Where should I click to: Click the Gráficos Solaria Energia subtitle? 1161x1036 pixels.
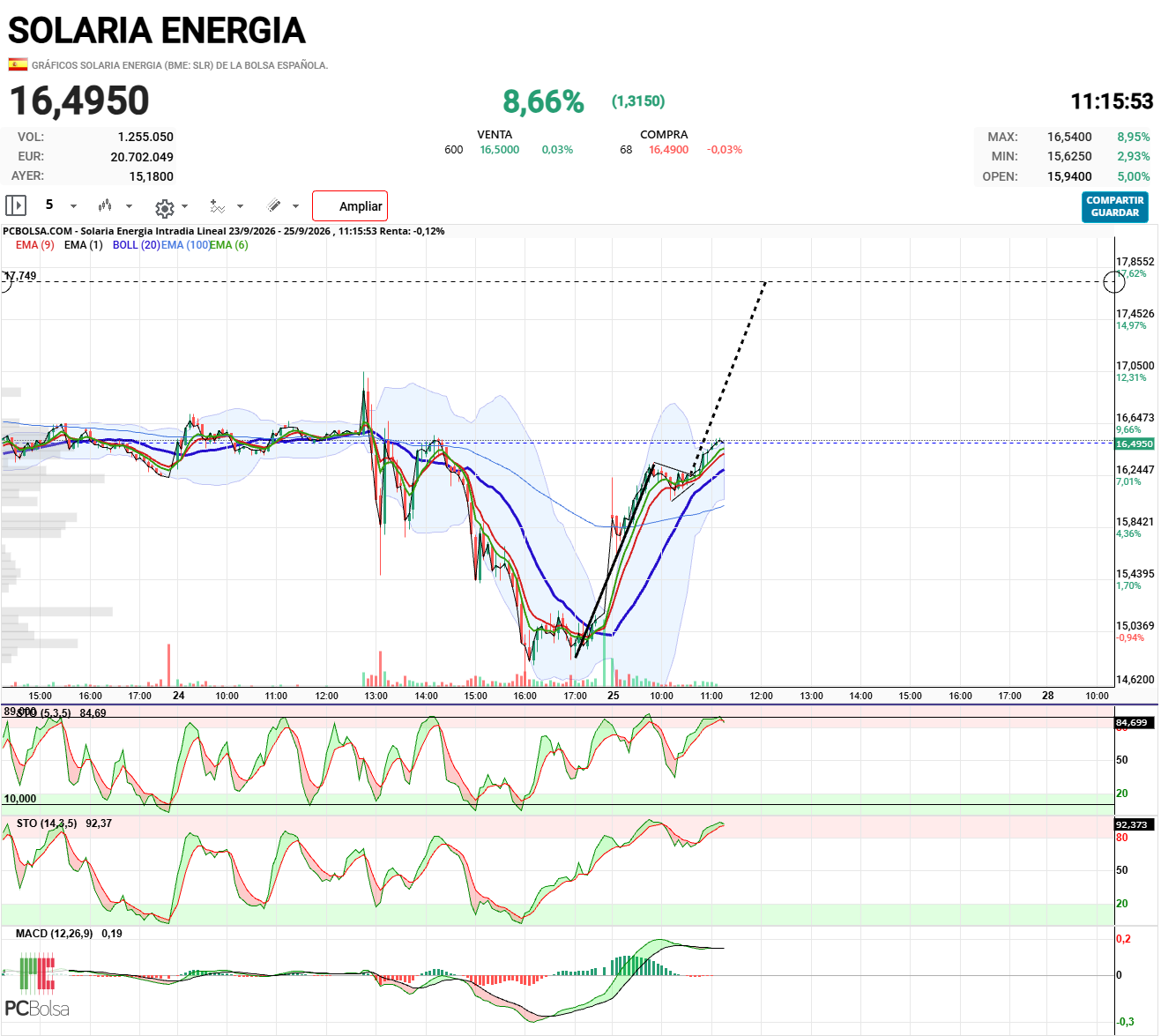click(x=180, y=65)
